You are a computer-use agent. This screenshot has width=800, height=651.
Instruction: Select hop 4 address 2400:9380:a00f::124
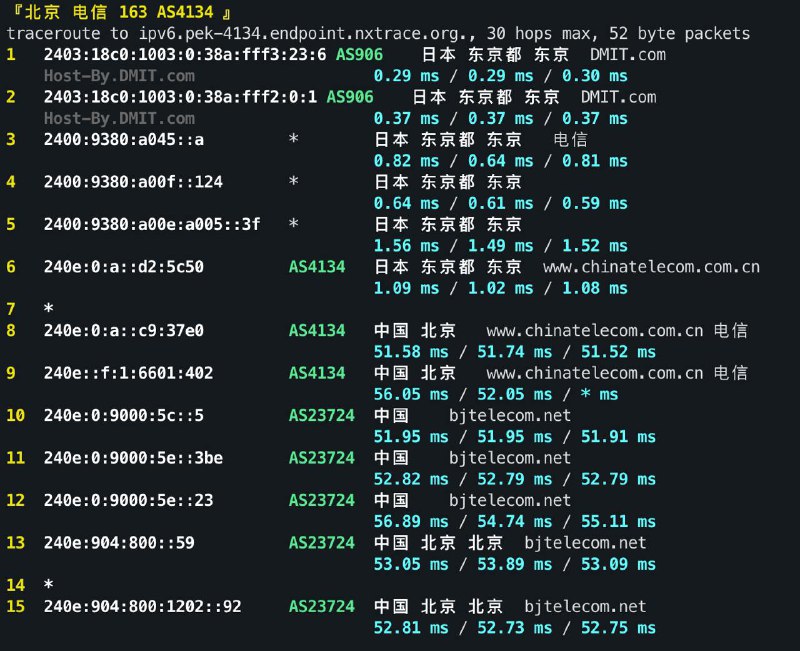(x=133, y=182)
